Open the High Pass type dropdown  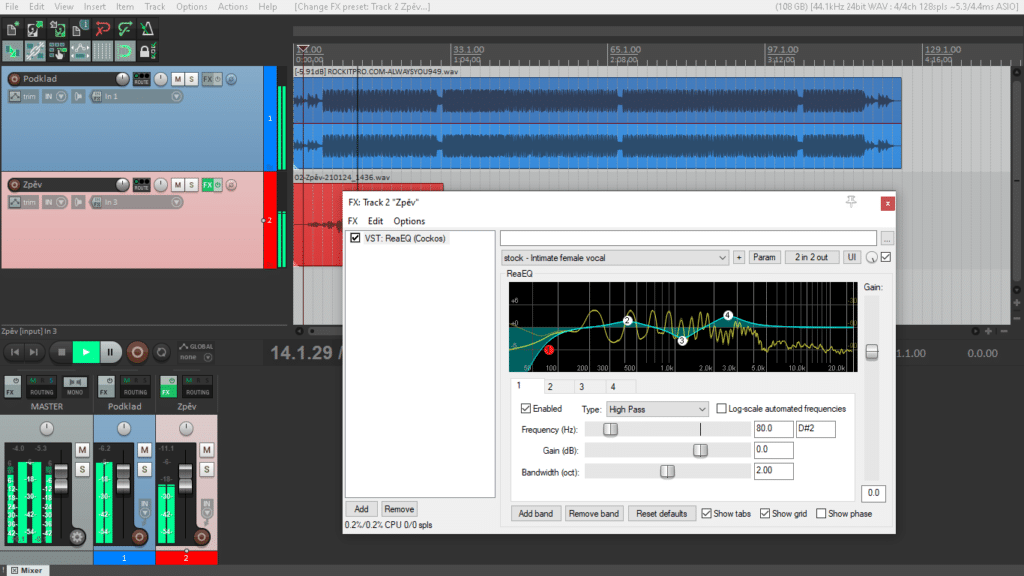[657, 409]
